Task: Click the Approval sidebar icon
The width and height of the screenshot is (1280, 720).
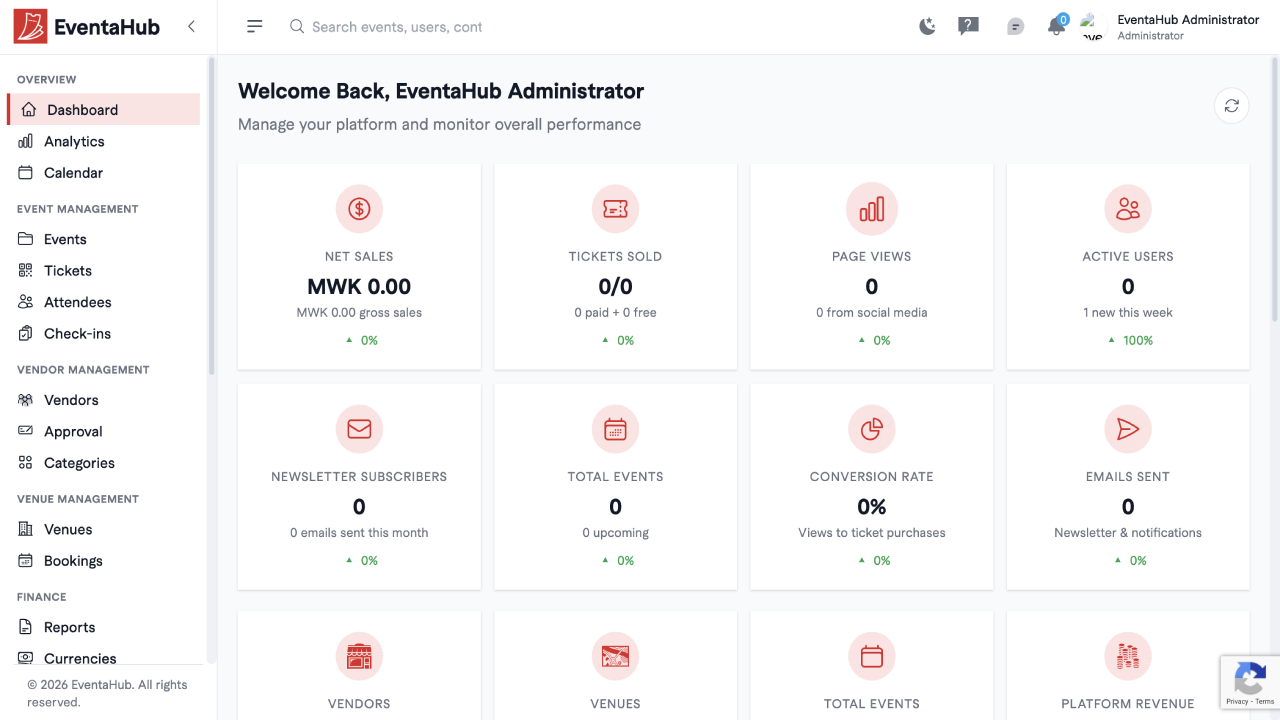Action: tap(26, 432)
